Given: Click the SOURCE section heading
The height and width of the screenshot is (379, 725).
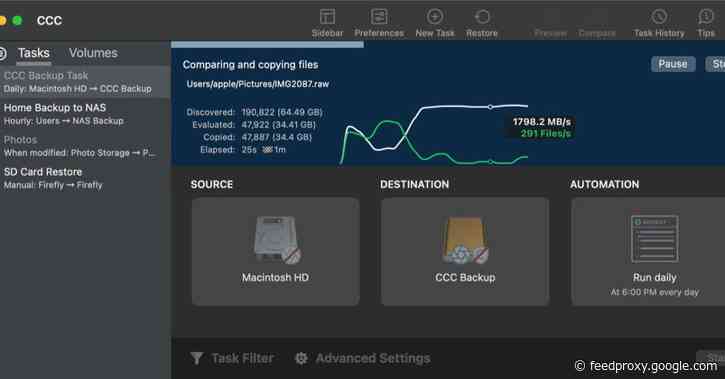Looking at the screenshot, I should pyautogui.click(x=212, y=184).
